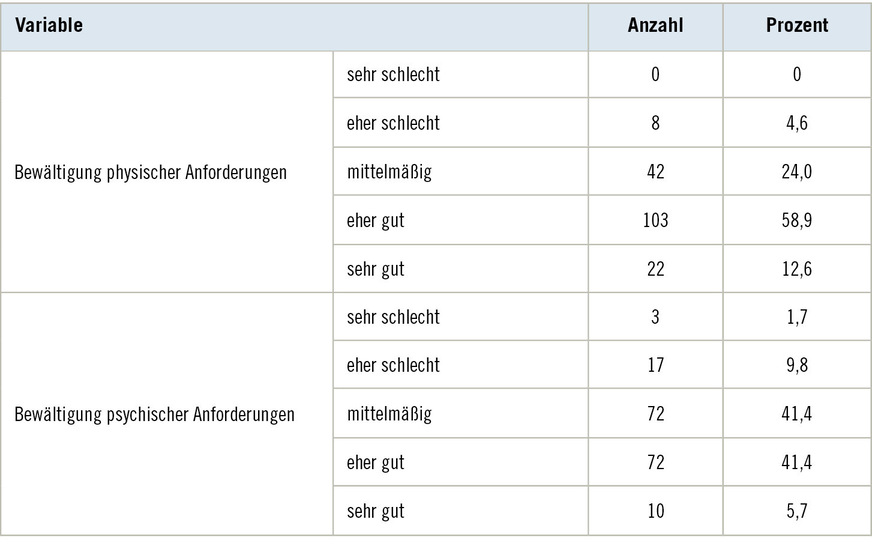Select the Anzahl column header

pyautogui.click(x=655, y=26)
